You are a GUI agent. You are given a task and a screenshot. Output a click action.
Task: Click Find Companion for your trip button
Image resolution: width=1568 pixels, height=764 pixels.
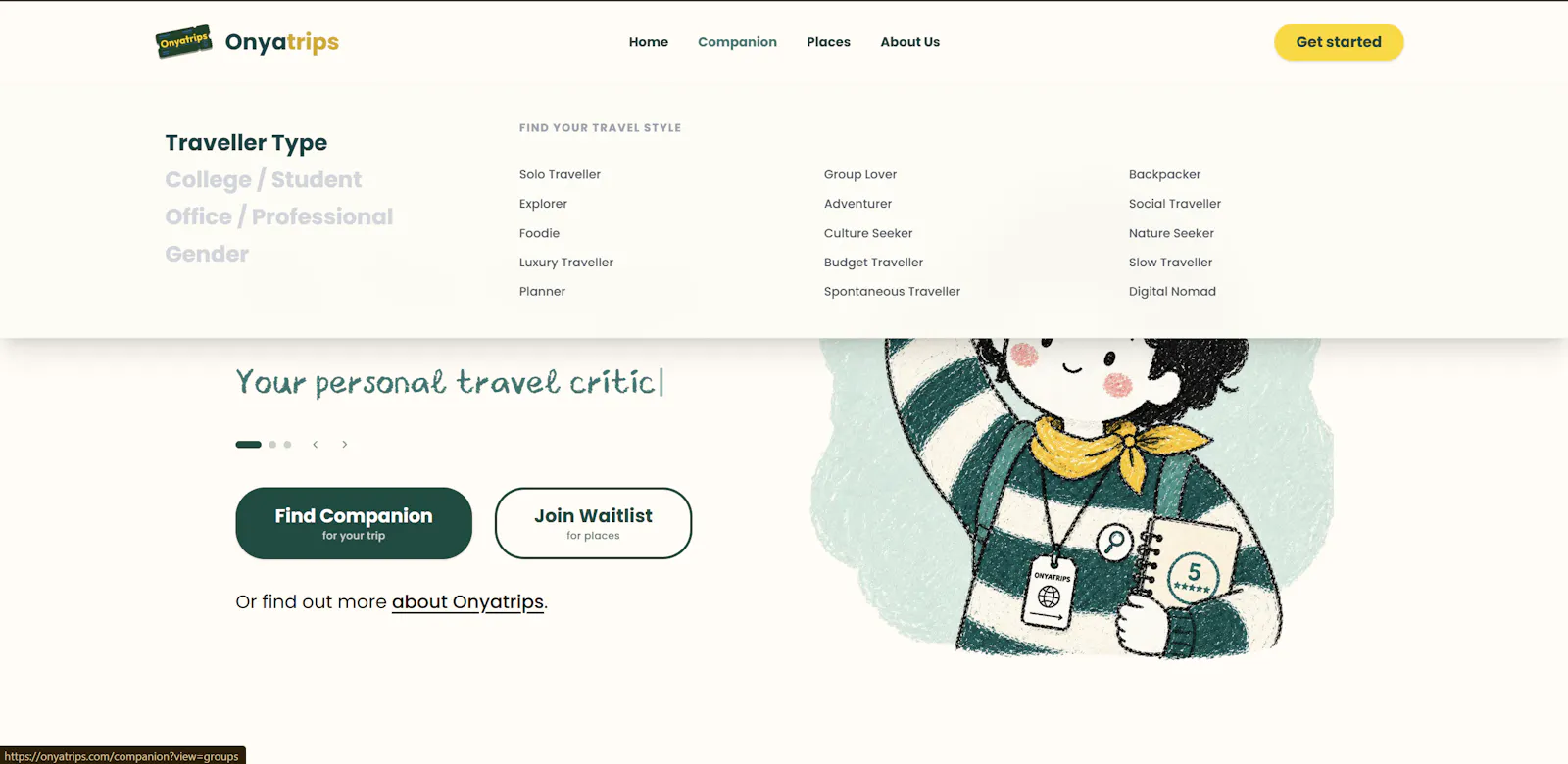point(354,523)
